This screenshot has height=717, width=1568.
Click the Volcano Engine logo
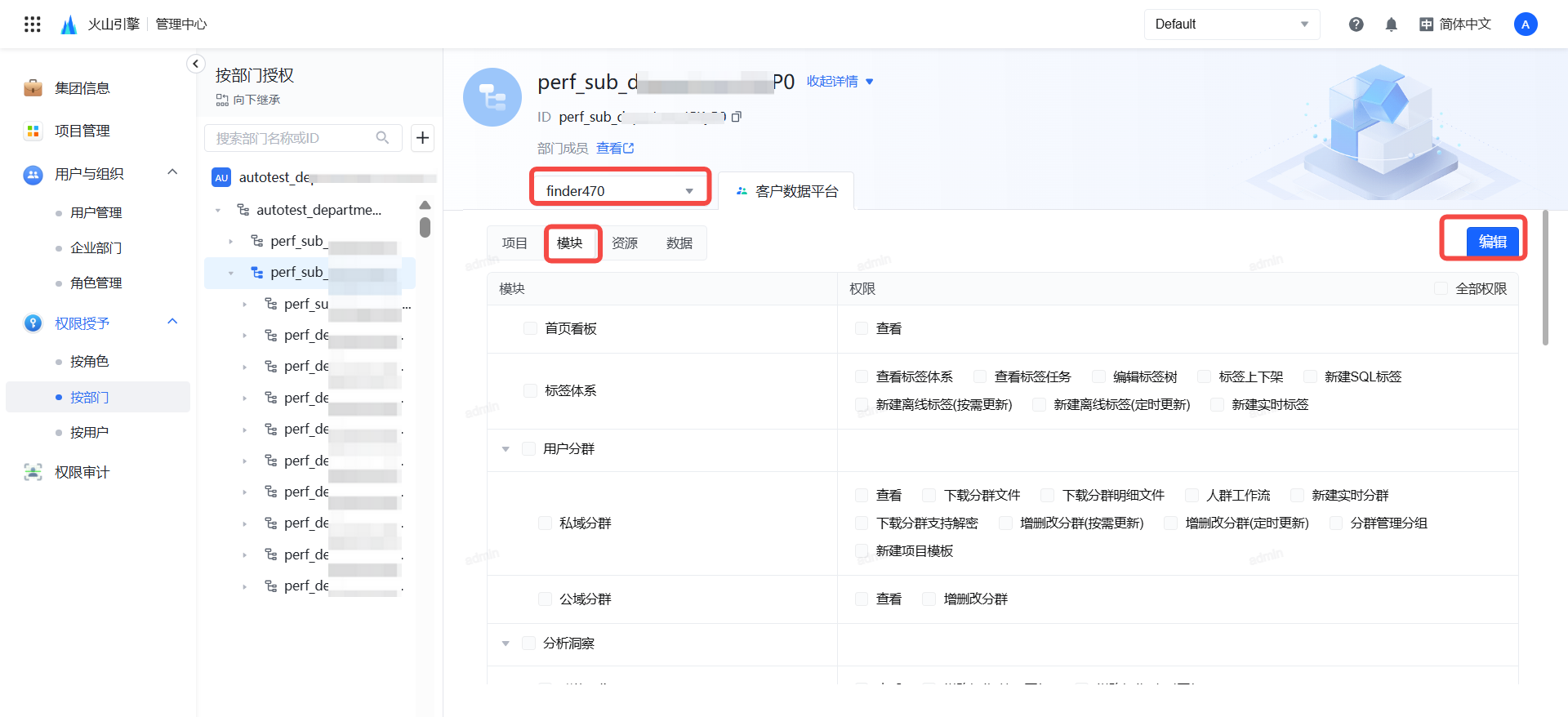point(69,24)
